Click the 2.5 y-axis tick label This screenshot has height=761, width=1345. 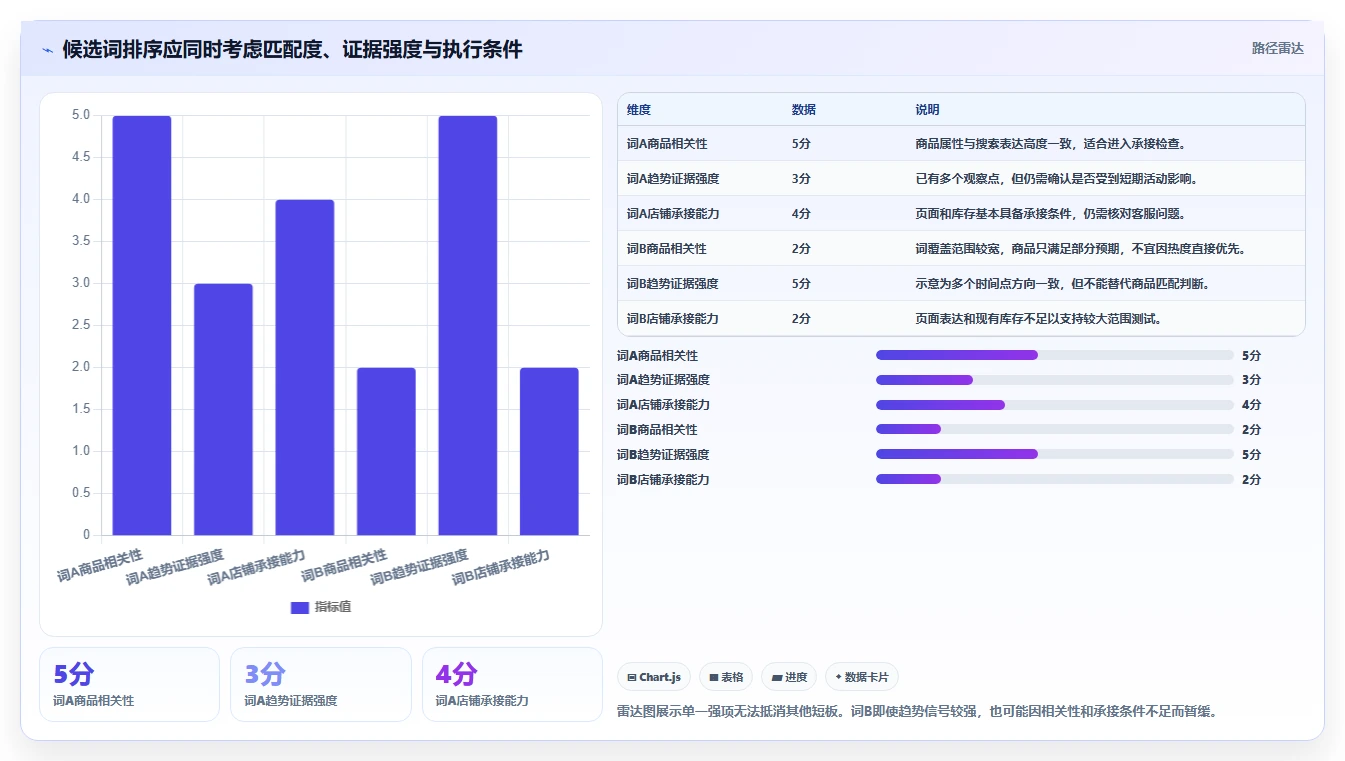(81, 325)
